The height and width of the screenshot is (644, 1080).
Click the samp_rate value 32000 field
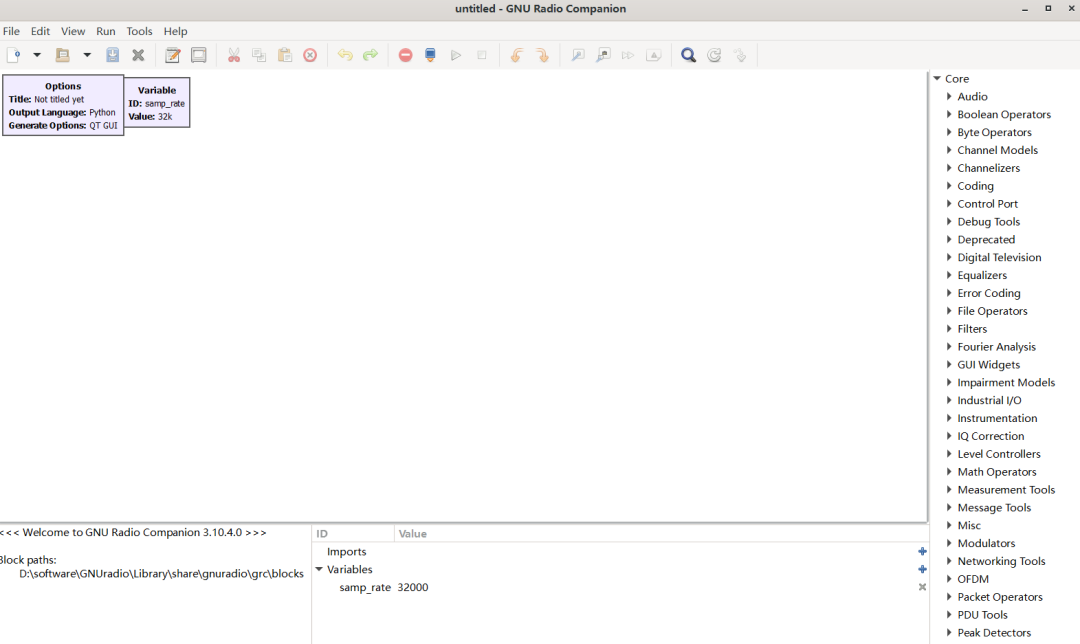(413, 588)
